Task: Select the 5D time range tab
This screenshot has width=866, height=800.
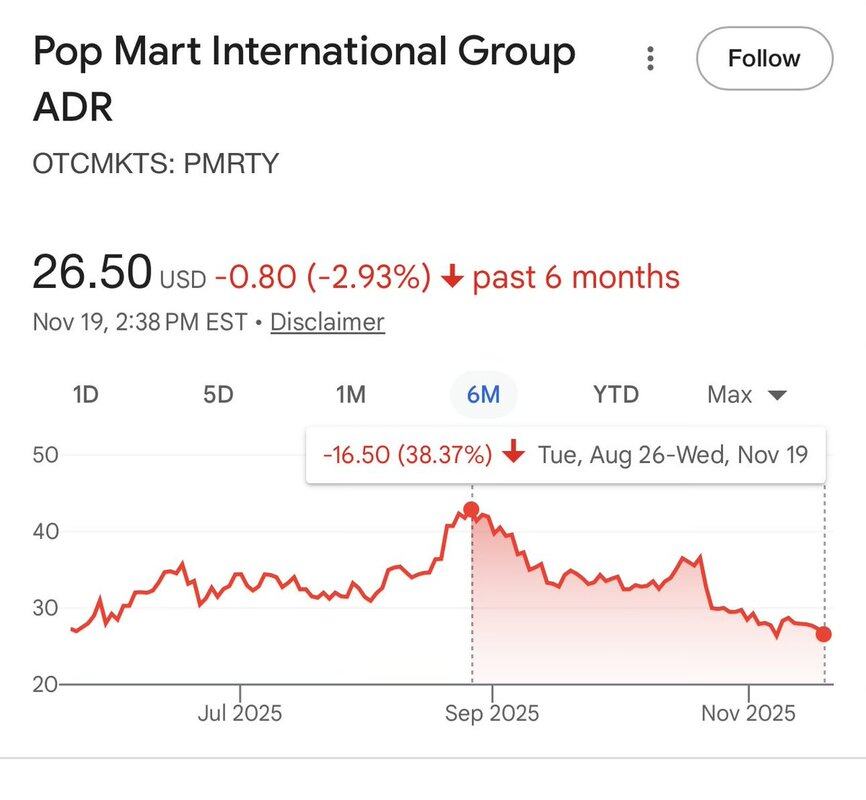Action: (218, 395)
